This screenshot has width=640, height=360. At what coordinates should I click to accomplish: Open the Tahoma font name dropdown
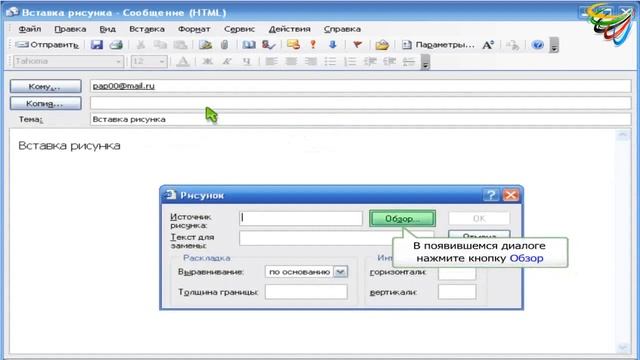[118, 62]
